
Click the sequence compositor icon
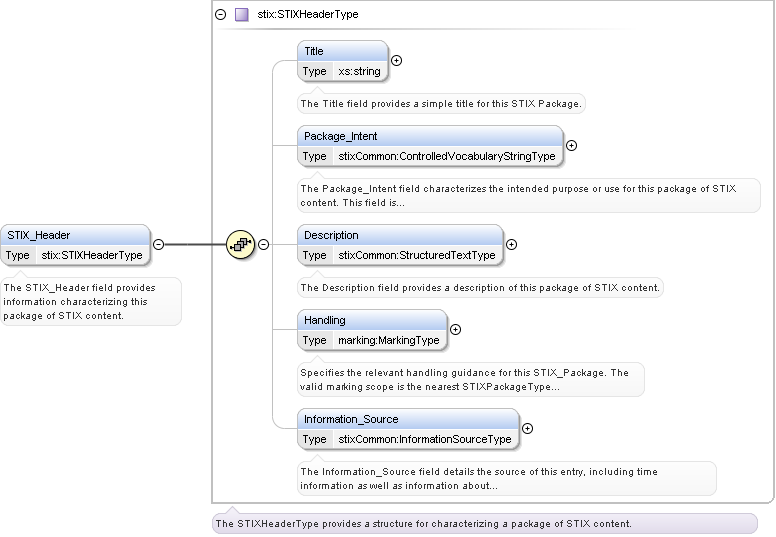[240, 244]
